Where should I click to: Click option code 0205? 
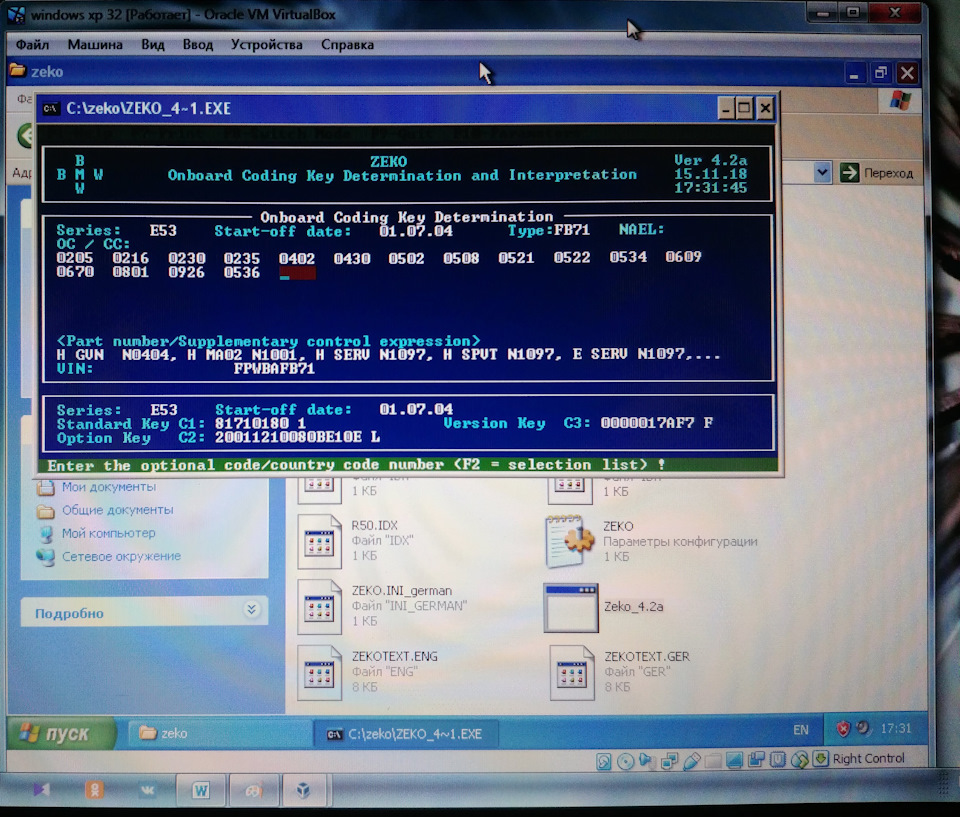(75, 258)
